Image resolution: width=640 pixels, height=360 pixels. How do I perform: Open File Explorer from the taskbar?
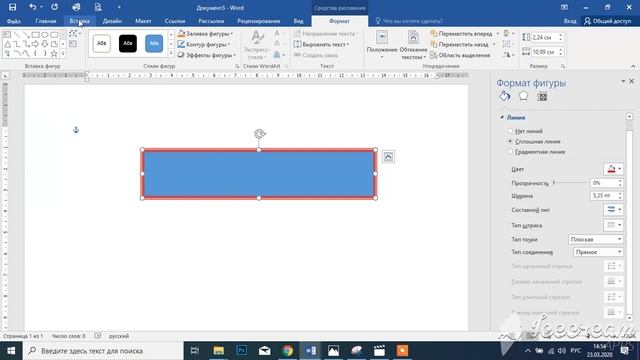pyautogui.click(x=219, y=351)
